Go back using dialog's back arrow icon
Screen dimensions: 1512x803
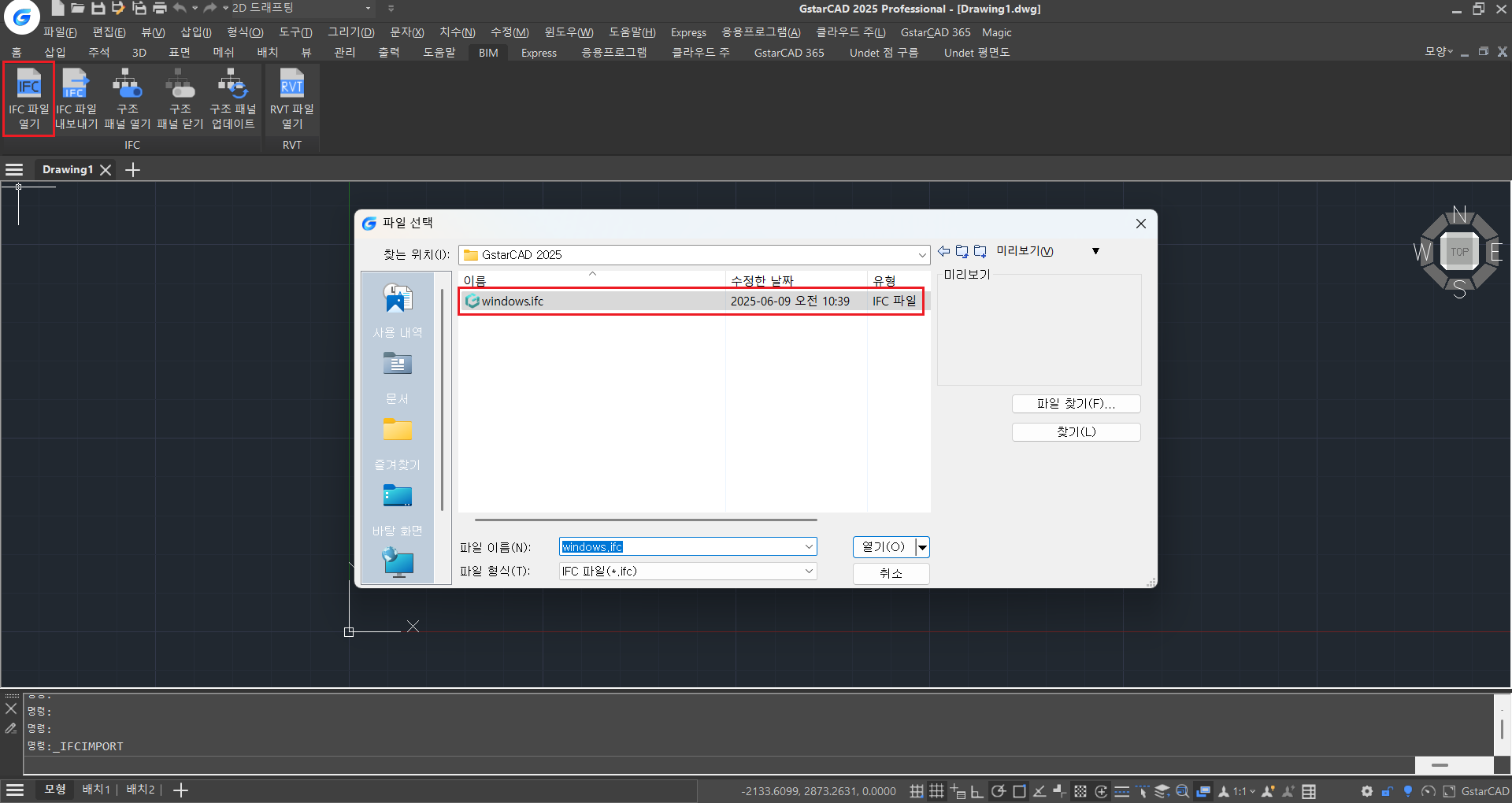click(x=943, y=251)
